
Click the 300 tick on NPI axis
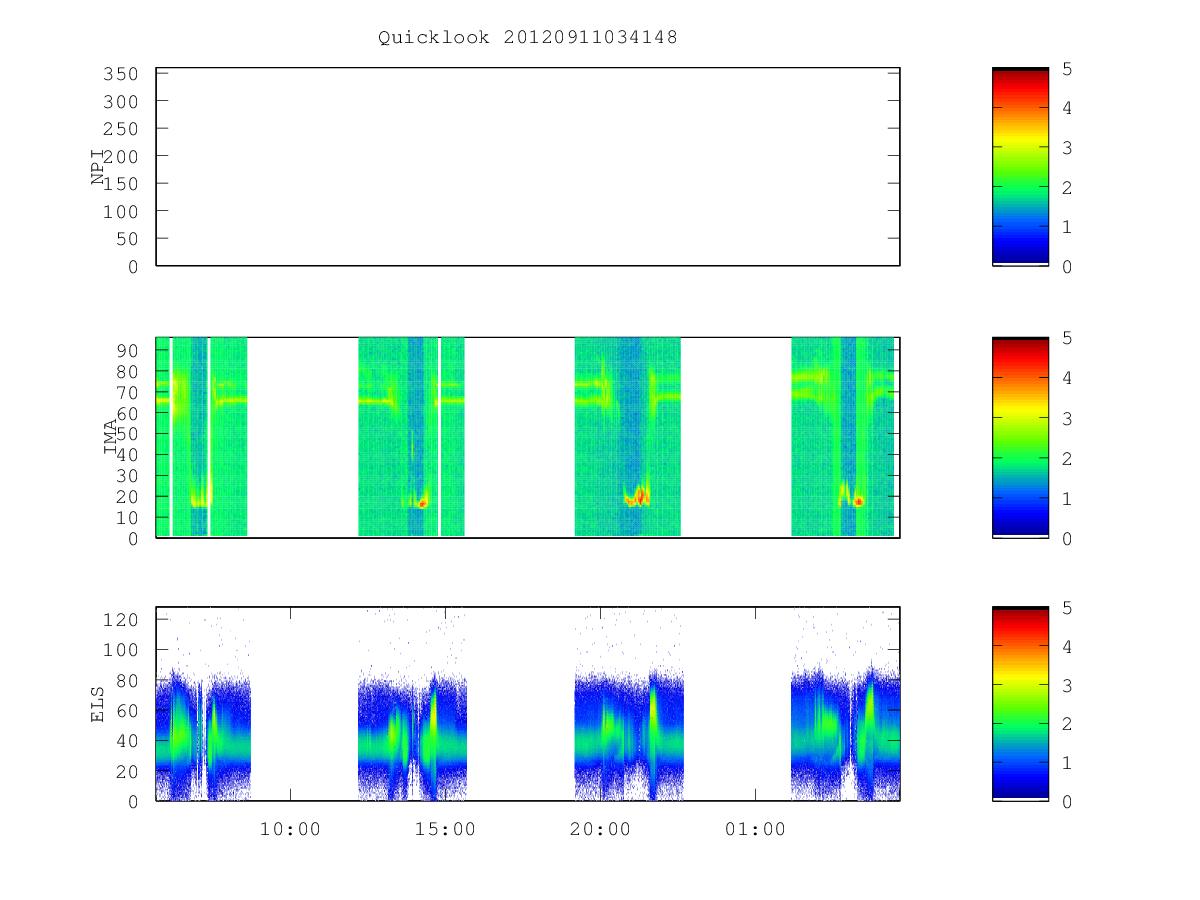pos(120,102)
